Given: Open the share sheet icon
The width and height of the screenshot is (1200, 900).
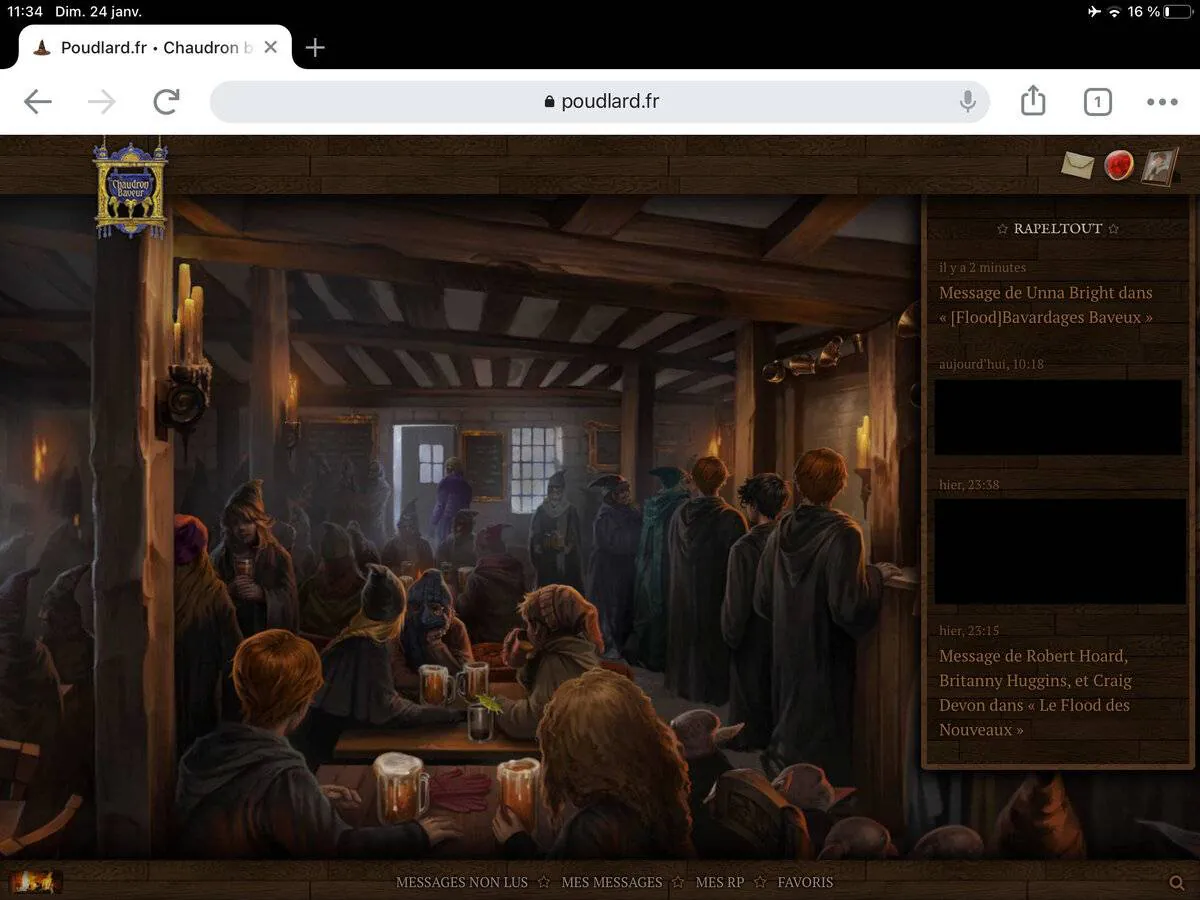Looking at the screenshot, I should 1033,100.
